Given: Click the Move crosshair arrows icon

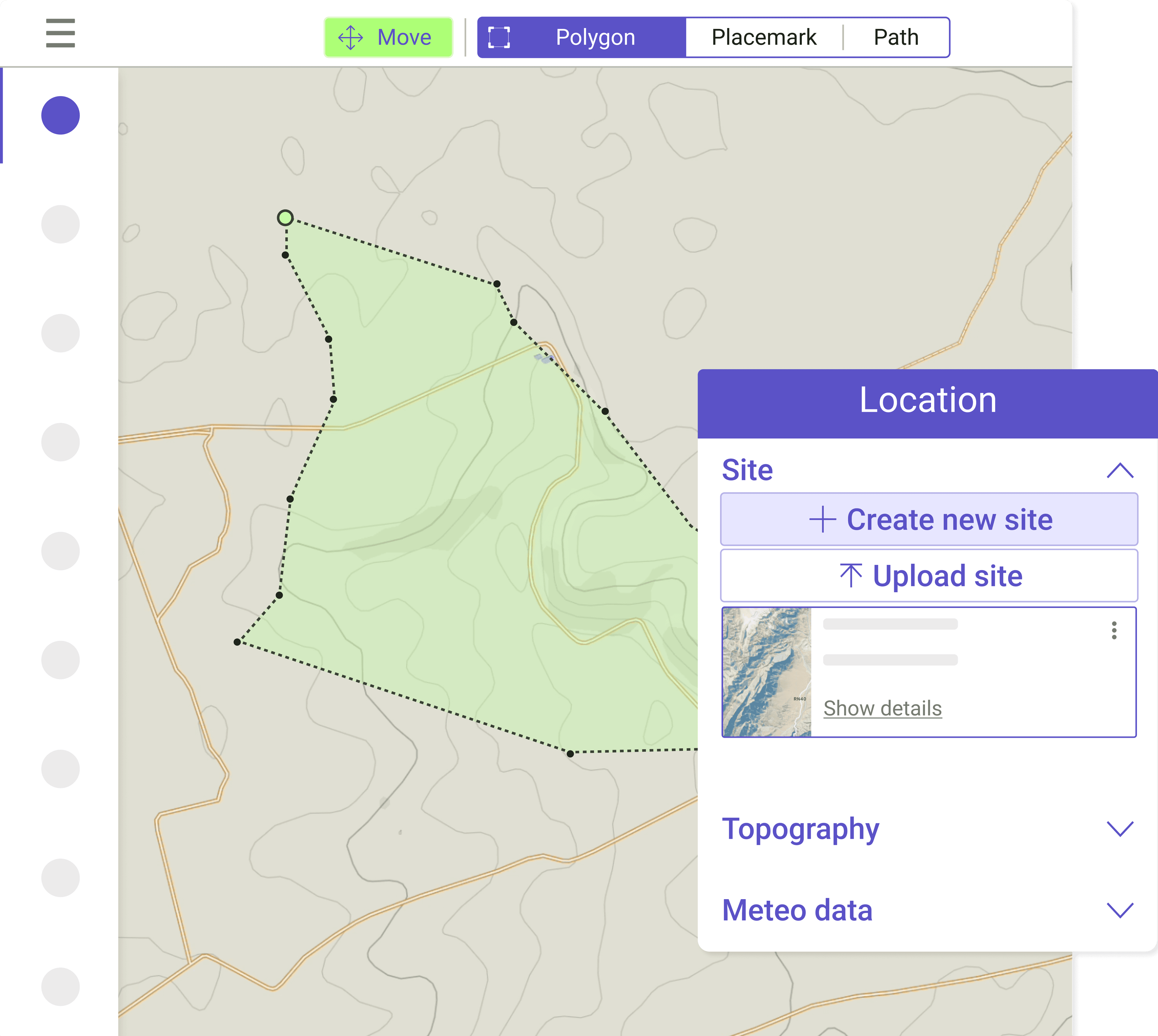Looking at the screenshot, I should pos(350,38).
